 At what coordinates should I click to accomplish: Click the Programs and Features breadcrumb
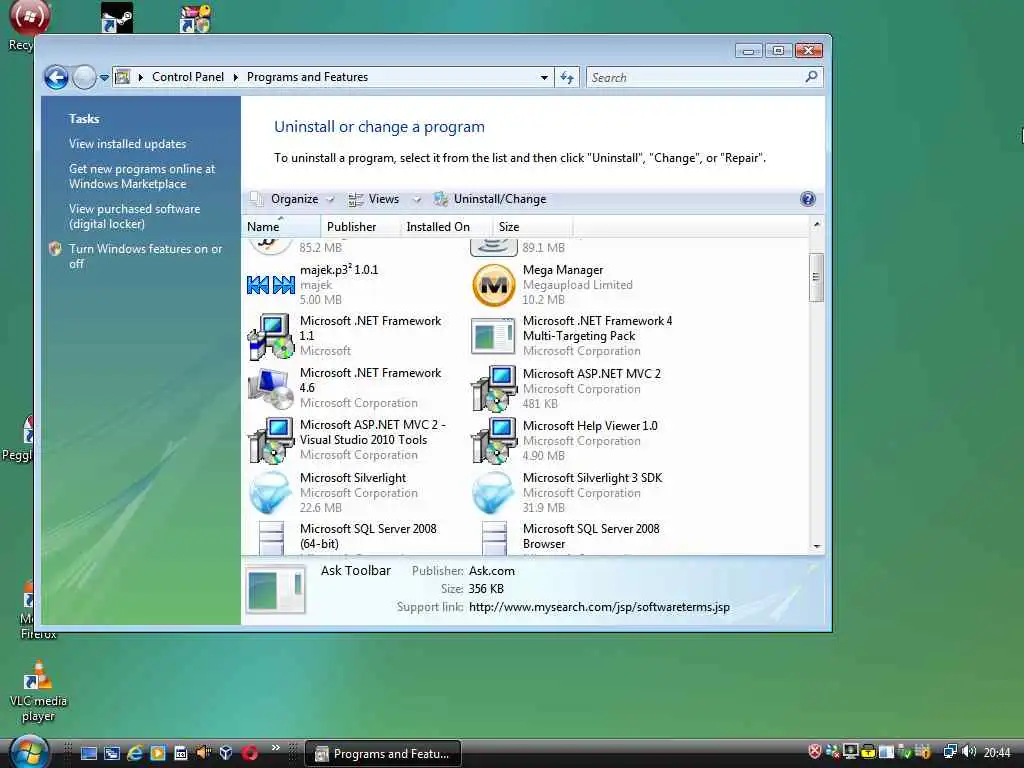307,77
